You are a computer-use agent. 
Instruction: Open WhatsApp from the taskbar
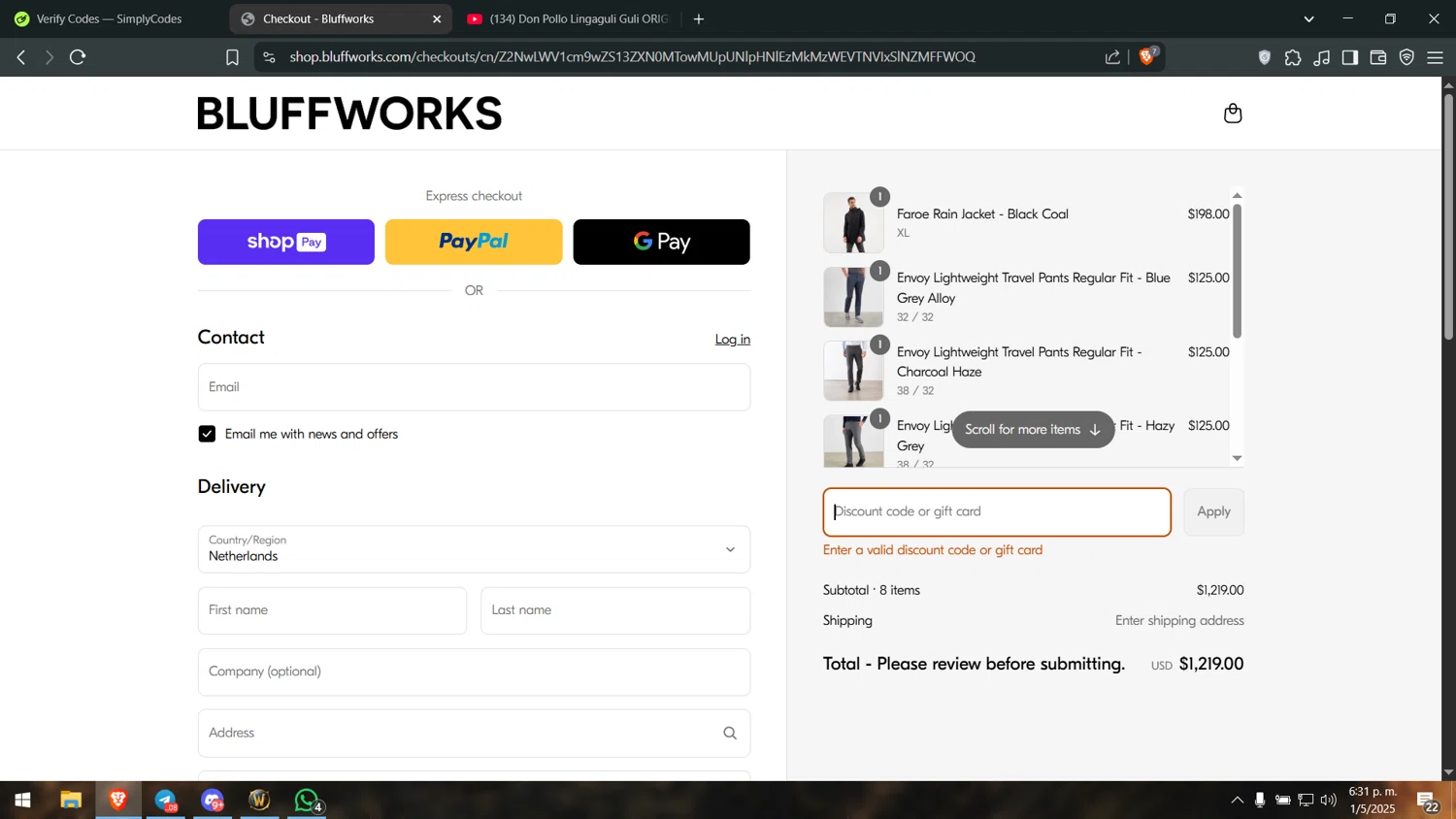pyautogui.click(x=308, y=801)
